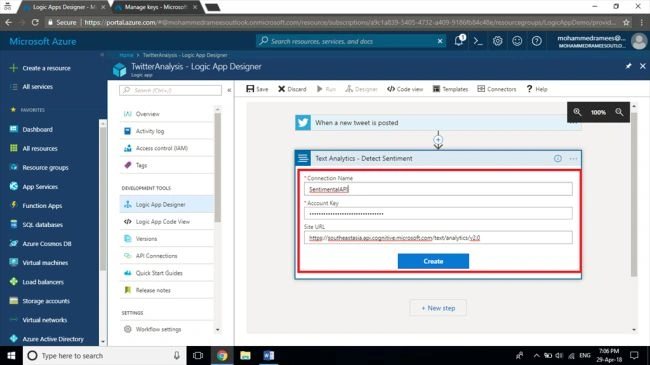Open Chrome in the taskbar
Viewport: 650px width, 365px height.
(x=222, y=355)
